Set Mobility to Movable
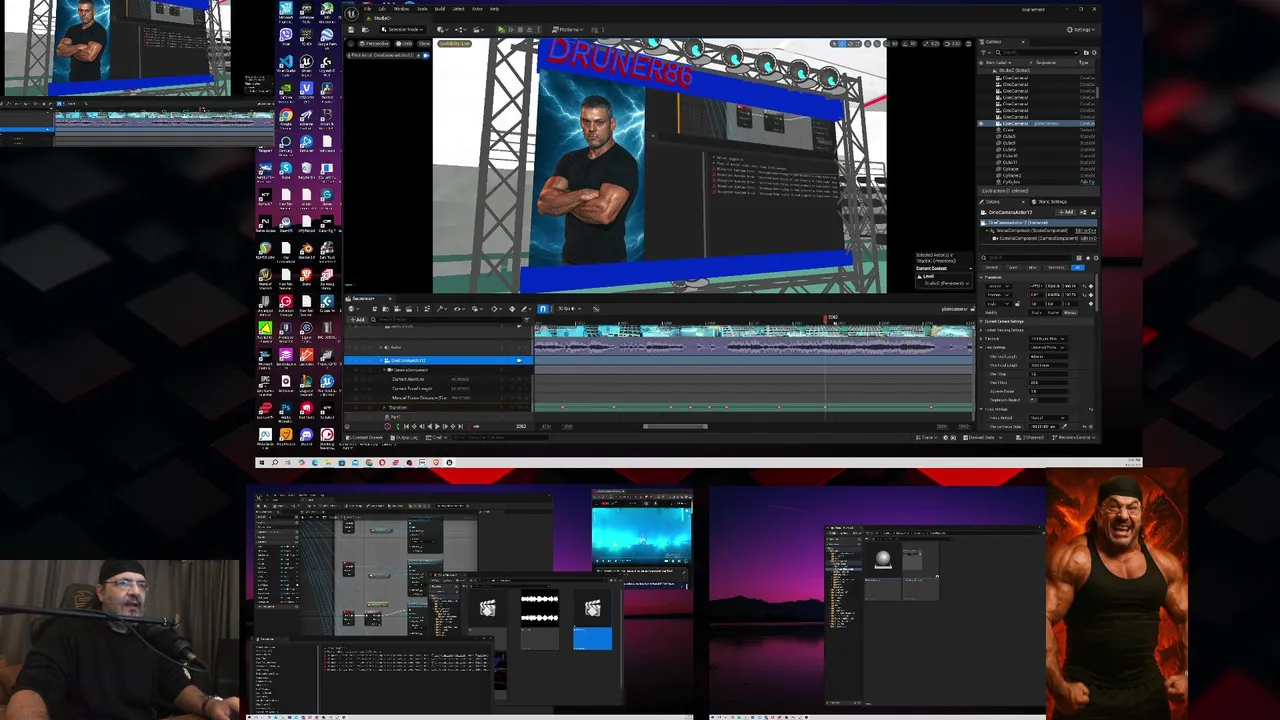Image resolution: width=1280 pixels, height=720 pixels. pyautogui.click(x=1070, y=313)
